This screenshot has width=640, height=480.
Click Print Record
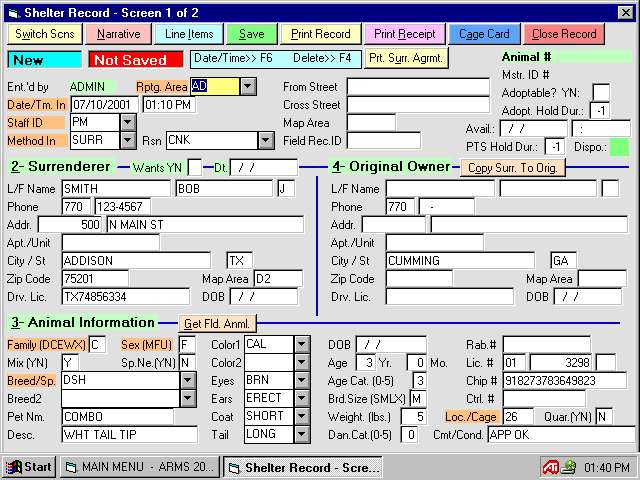pos(321,34)
